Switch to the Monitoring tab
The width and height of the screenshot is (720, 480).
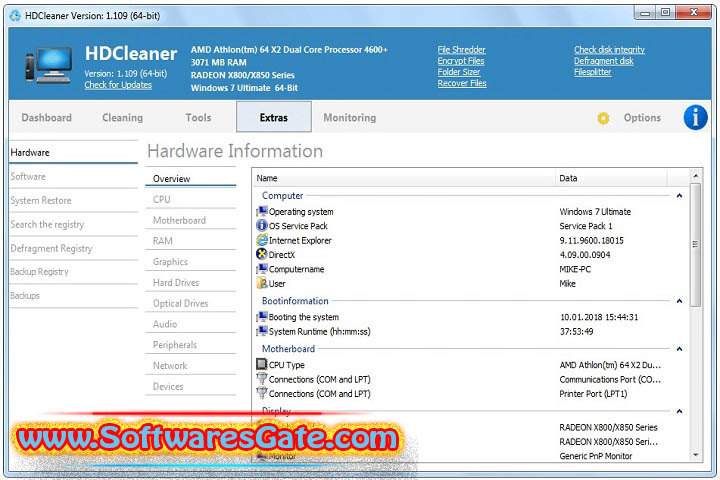(349, 118)
